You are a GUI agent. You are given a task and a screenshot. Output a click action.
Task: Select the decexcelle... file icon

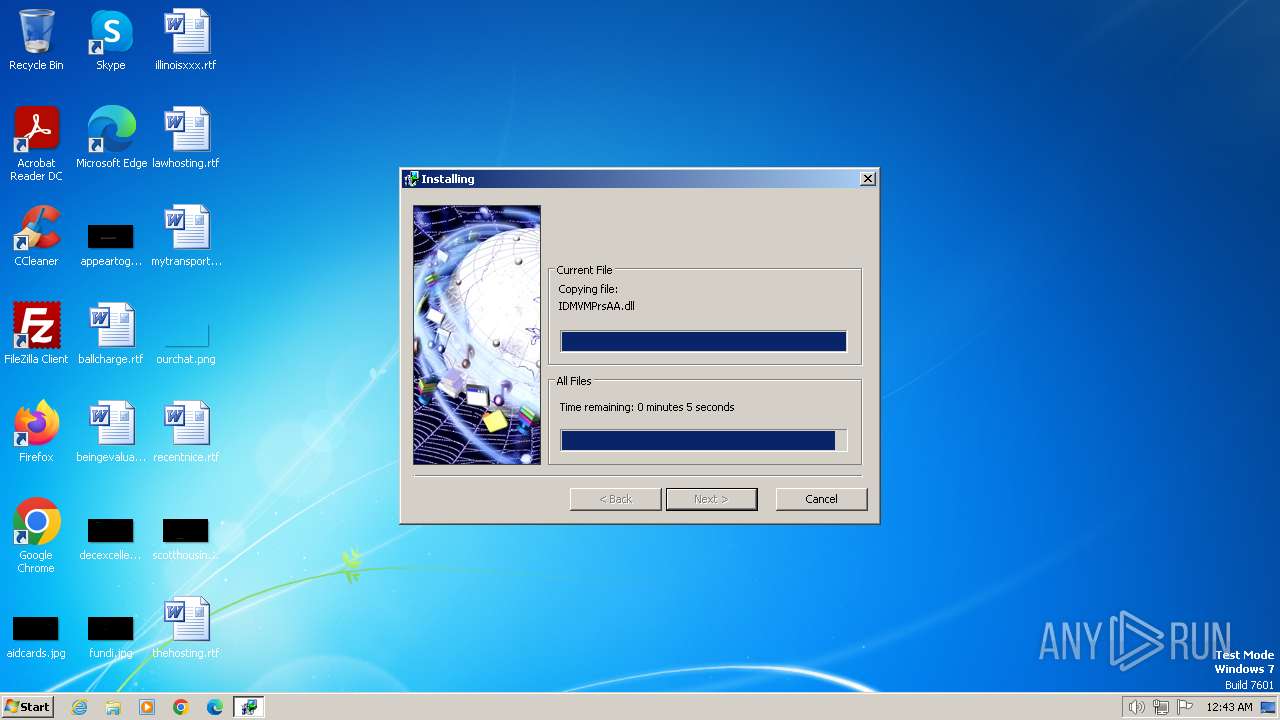tap(110, 539)
